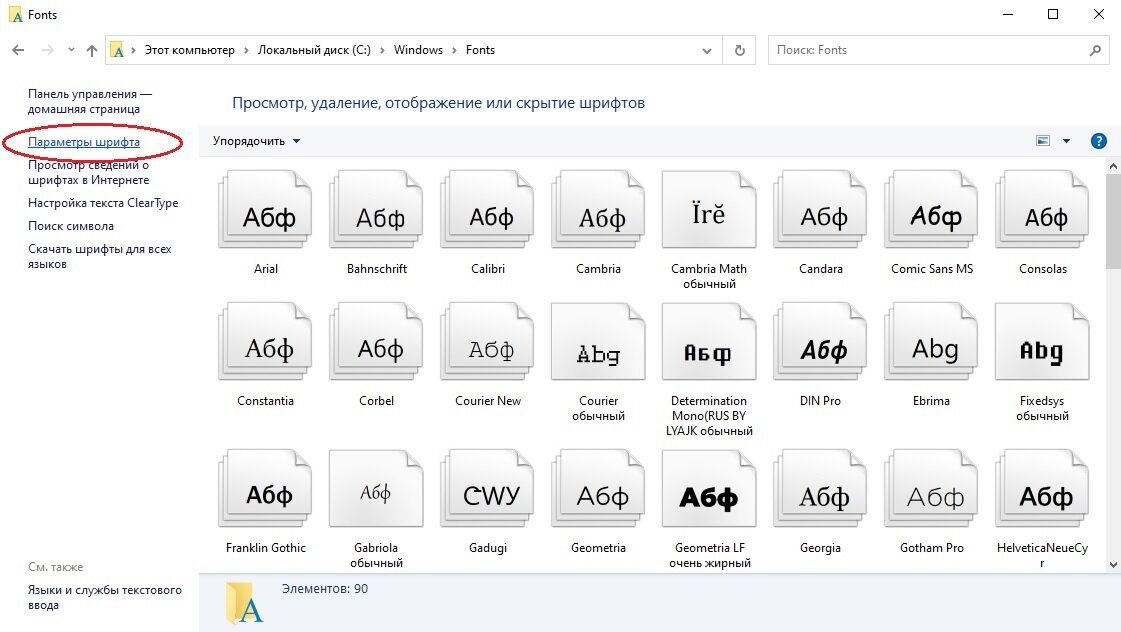This screenshot has width=1121, height=632.
Task: Click the vertical scrollbar thumb
Action: pos(1113,221)
